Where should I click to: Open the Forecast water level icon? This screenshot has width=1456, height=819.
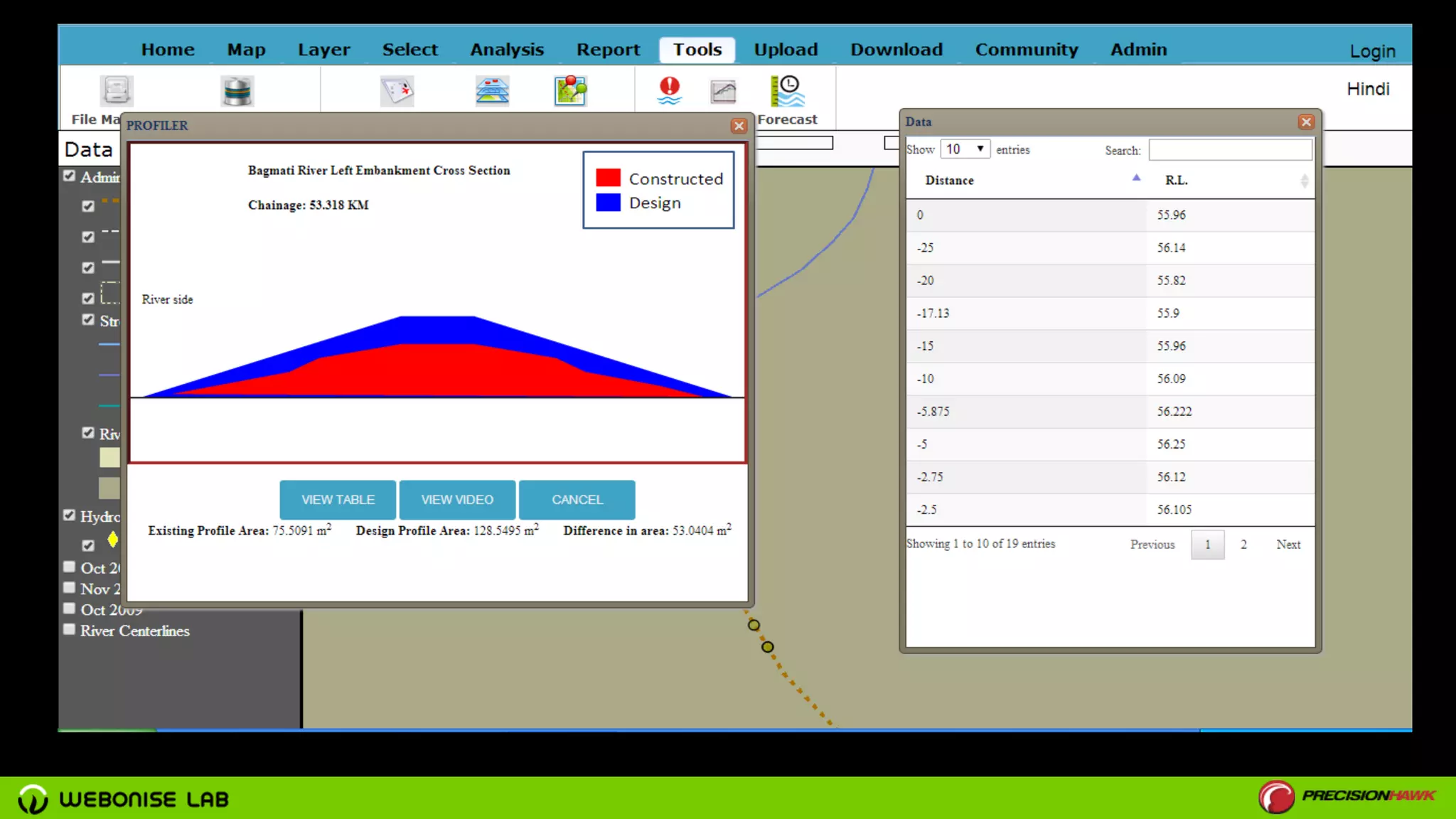[x=787, y=91]
